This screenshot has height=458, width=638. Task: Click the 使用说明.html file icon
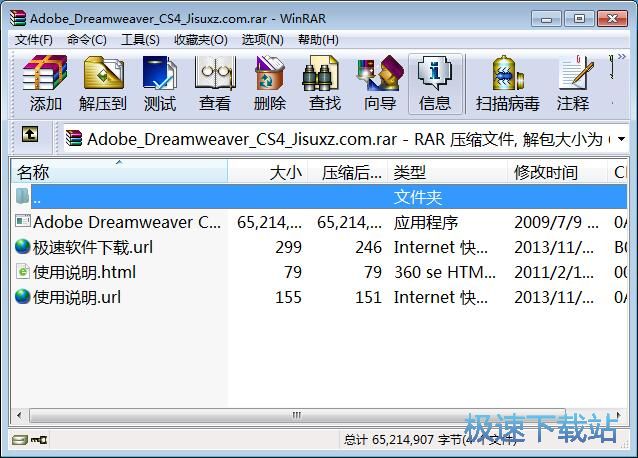coord(23,272)
